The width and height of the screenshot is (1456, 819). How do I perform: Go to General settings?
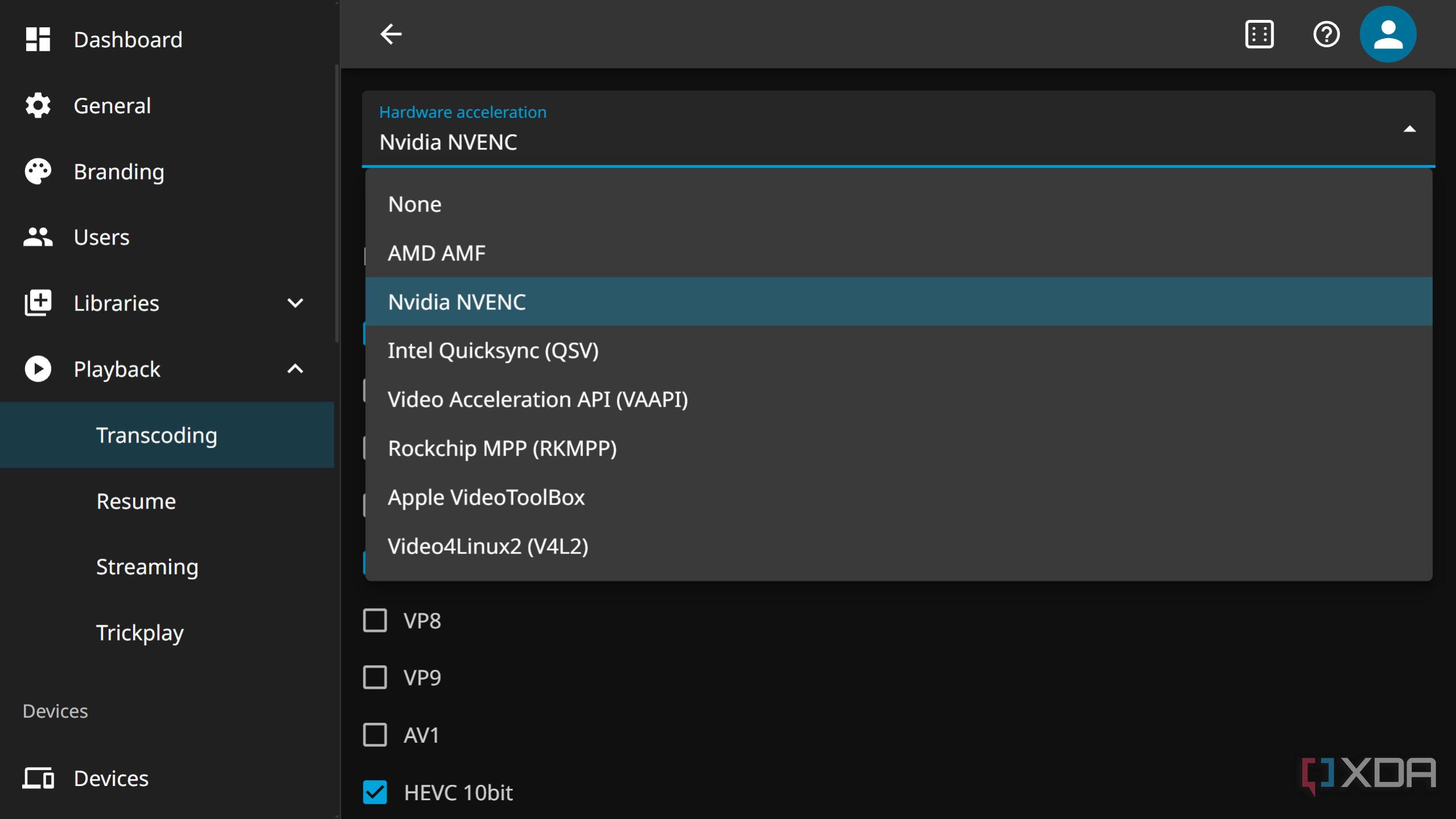pos(167,105)
